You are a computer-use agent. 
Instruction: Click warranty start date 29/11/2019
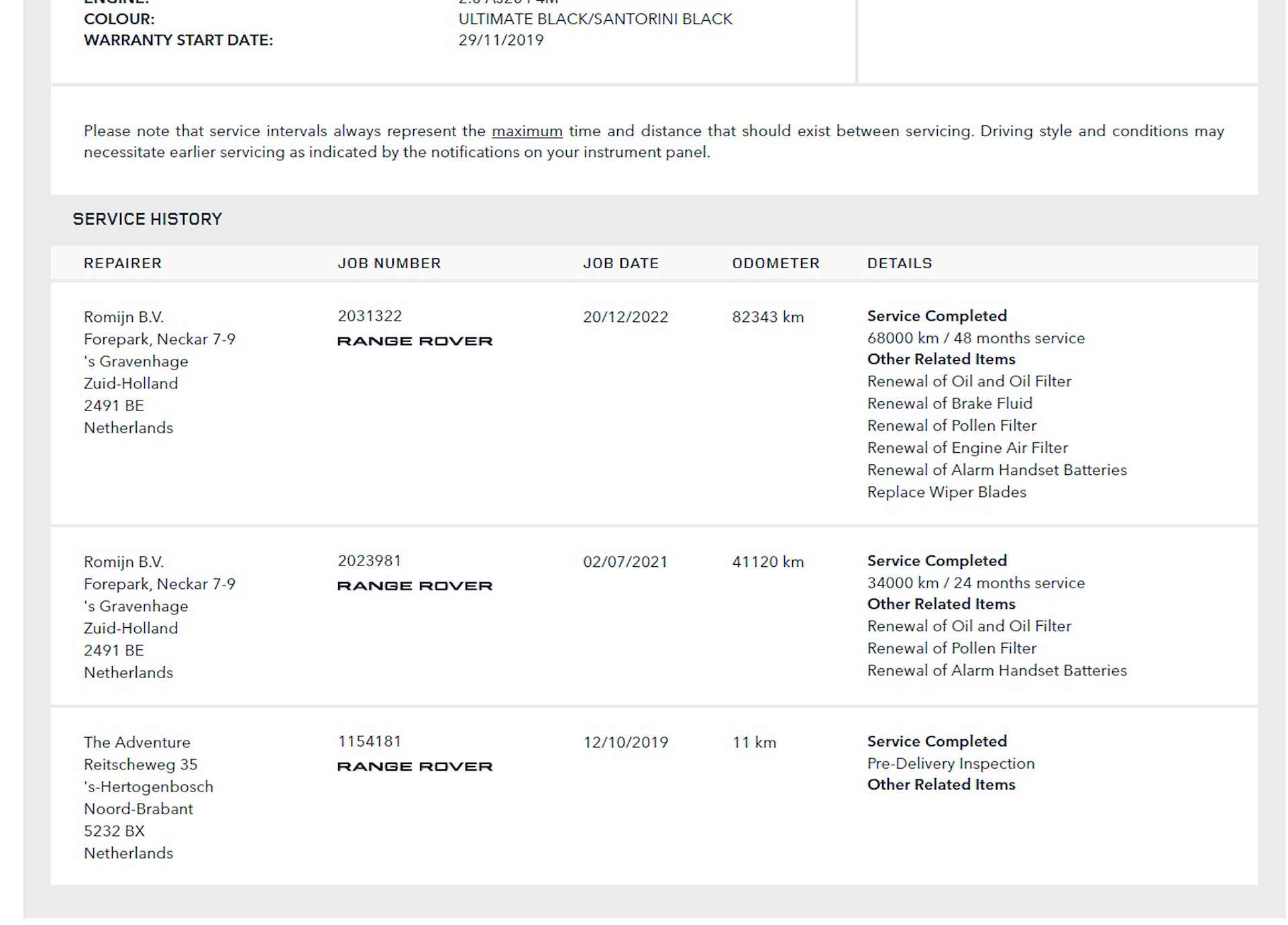501,40
